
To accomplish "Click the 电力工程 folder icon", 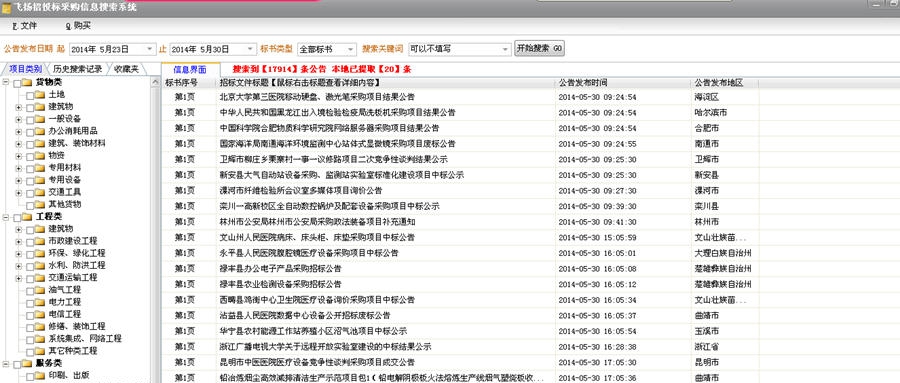I will (40, 302).
